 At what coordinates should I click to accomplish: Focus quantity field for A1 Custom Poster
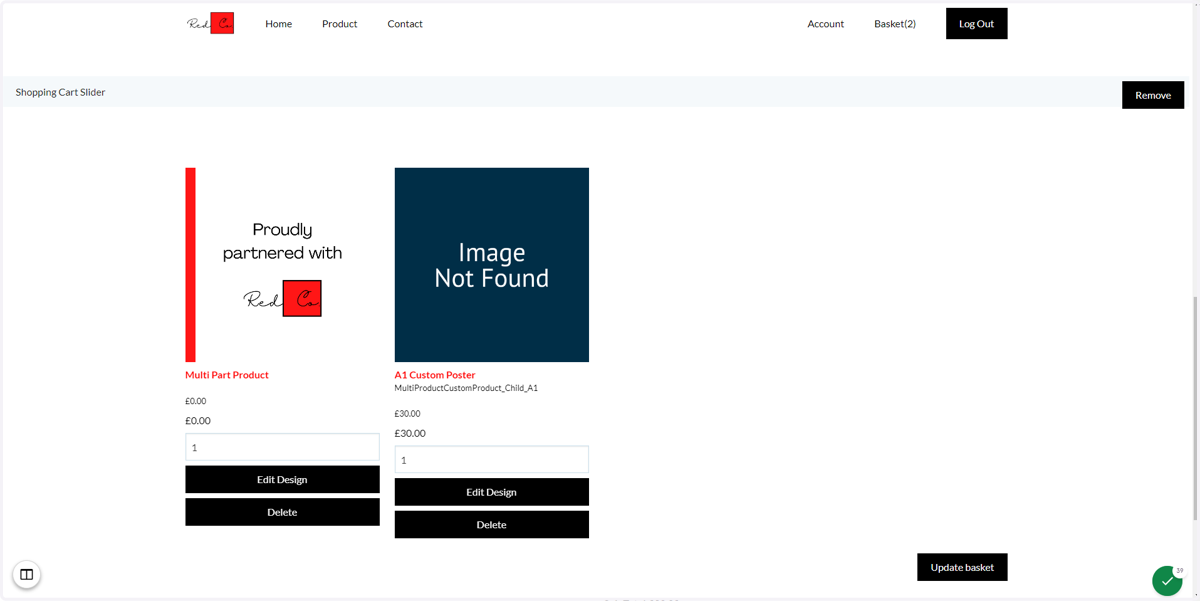coord(492,460)
